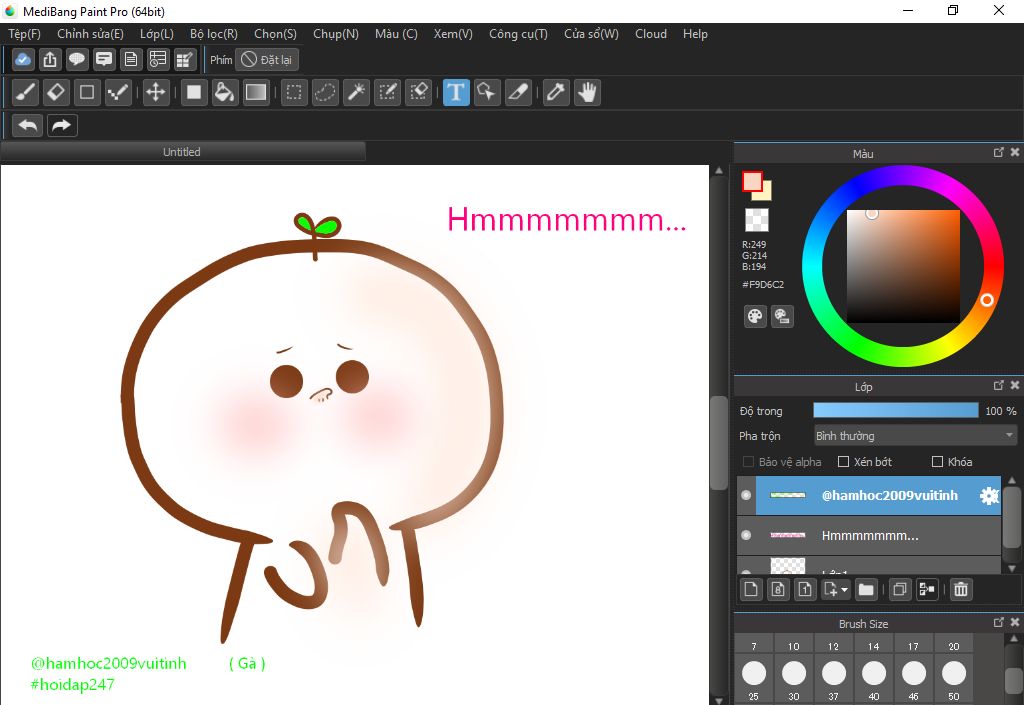Enable the Khóa checkbox
Viewport: 1024px width, 705px height.
pyautogui.click(x=937, y=462)
